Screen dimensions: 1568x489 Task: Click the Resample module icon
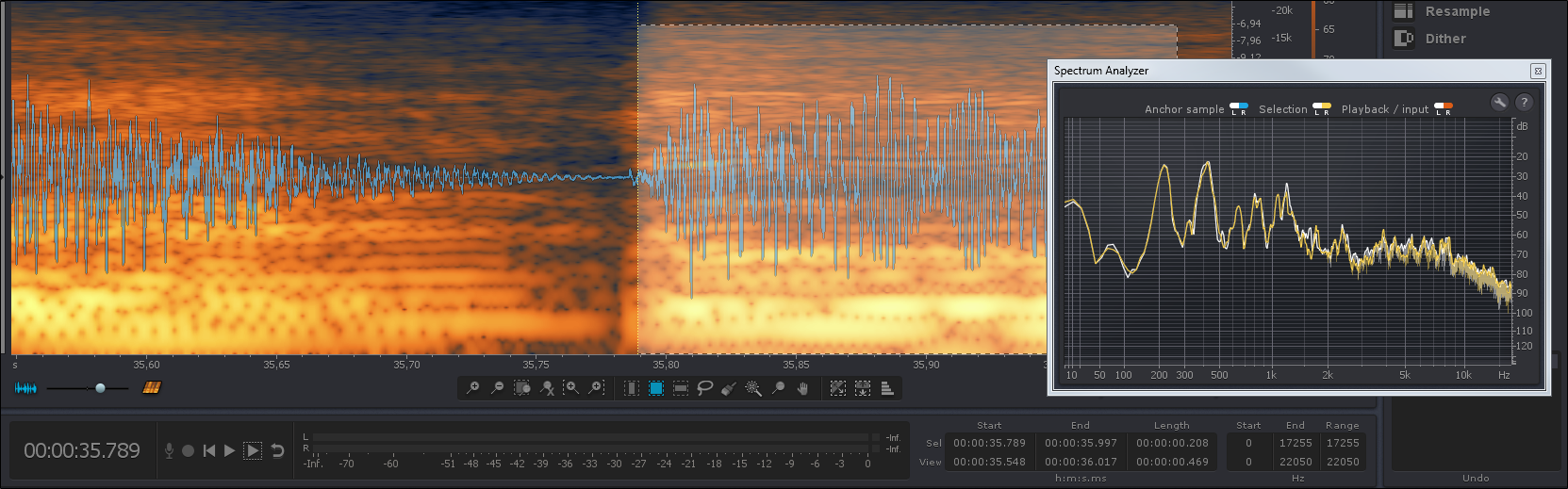tap(1404, 11)
